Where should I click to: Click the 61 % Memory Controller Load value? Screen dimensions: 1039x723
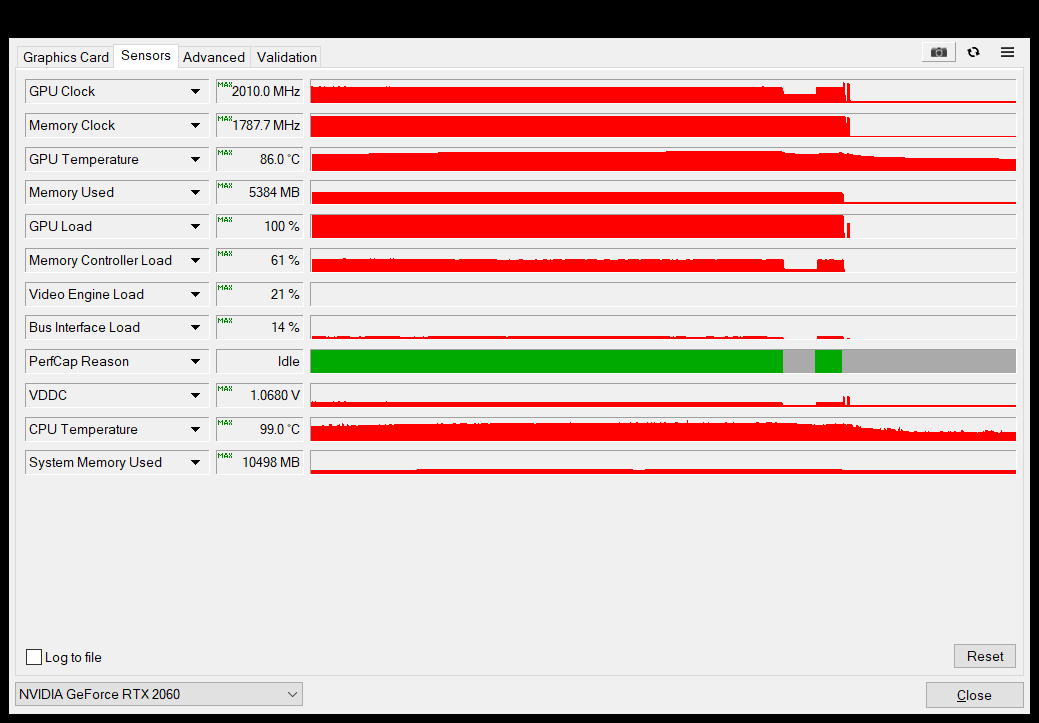coord(260,260)
